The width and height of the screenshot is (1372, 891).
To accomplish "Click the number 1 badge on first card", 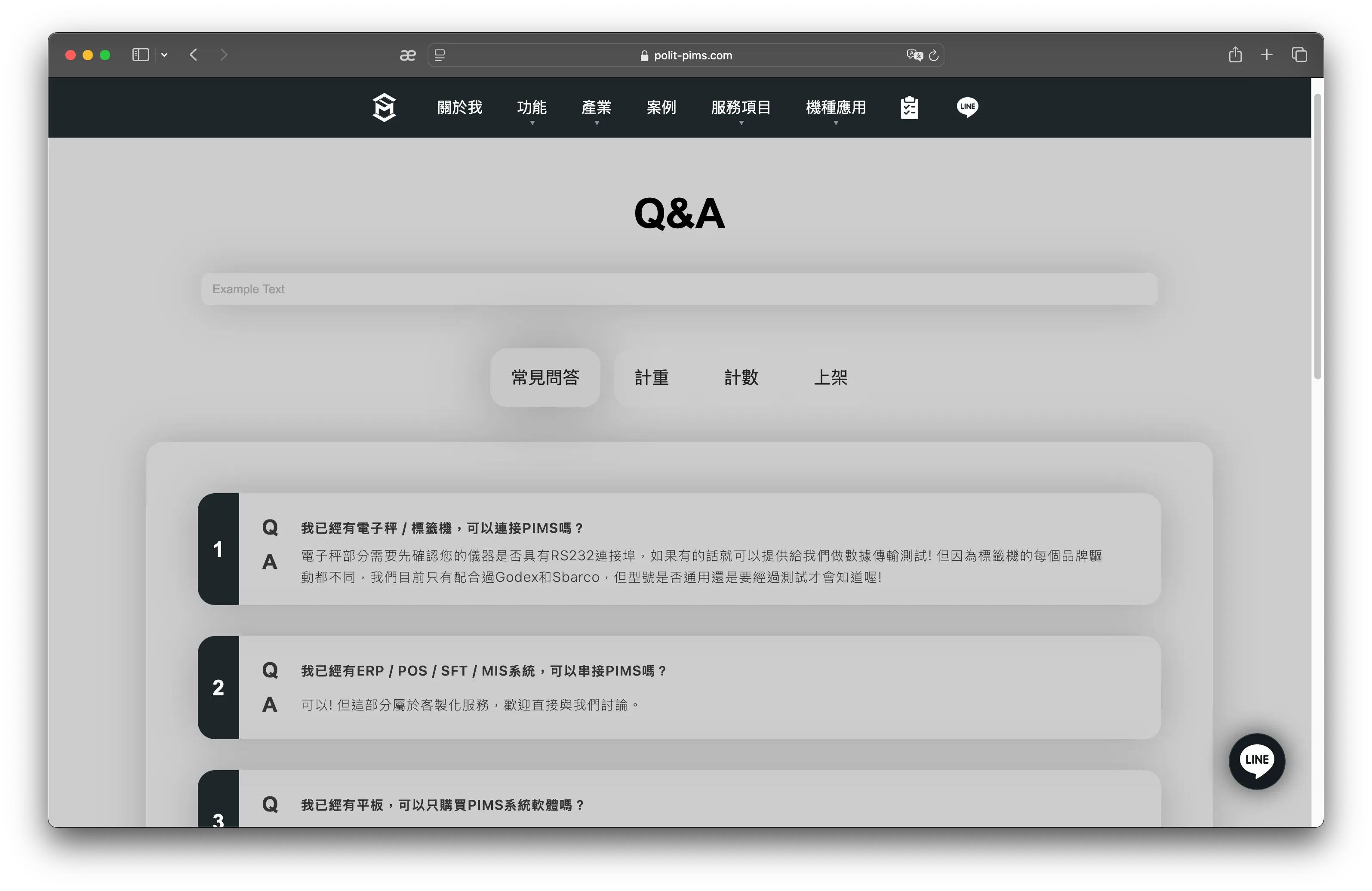I will click(x=218, y=549).
